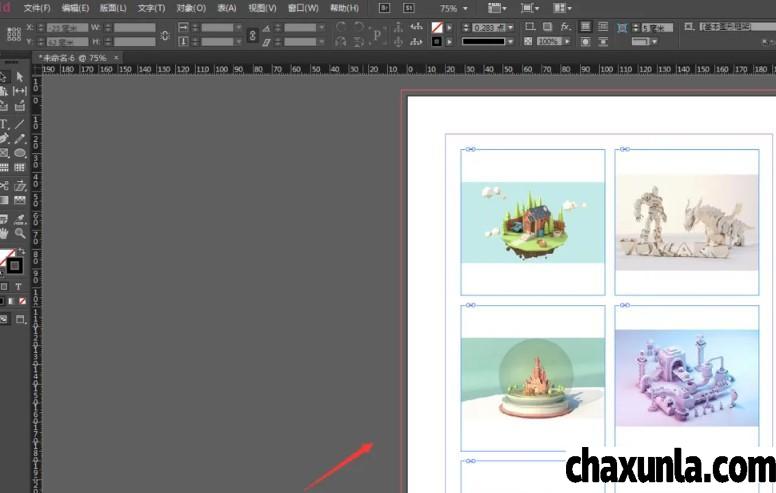Toggle constrain width and height proportions
Image resolution: width=776 pixels, height=493 pixels.
point(165,35)
